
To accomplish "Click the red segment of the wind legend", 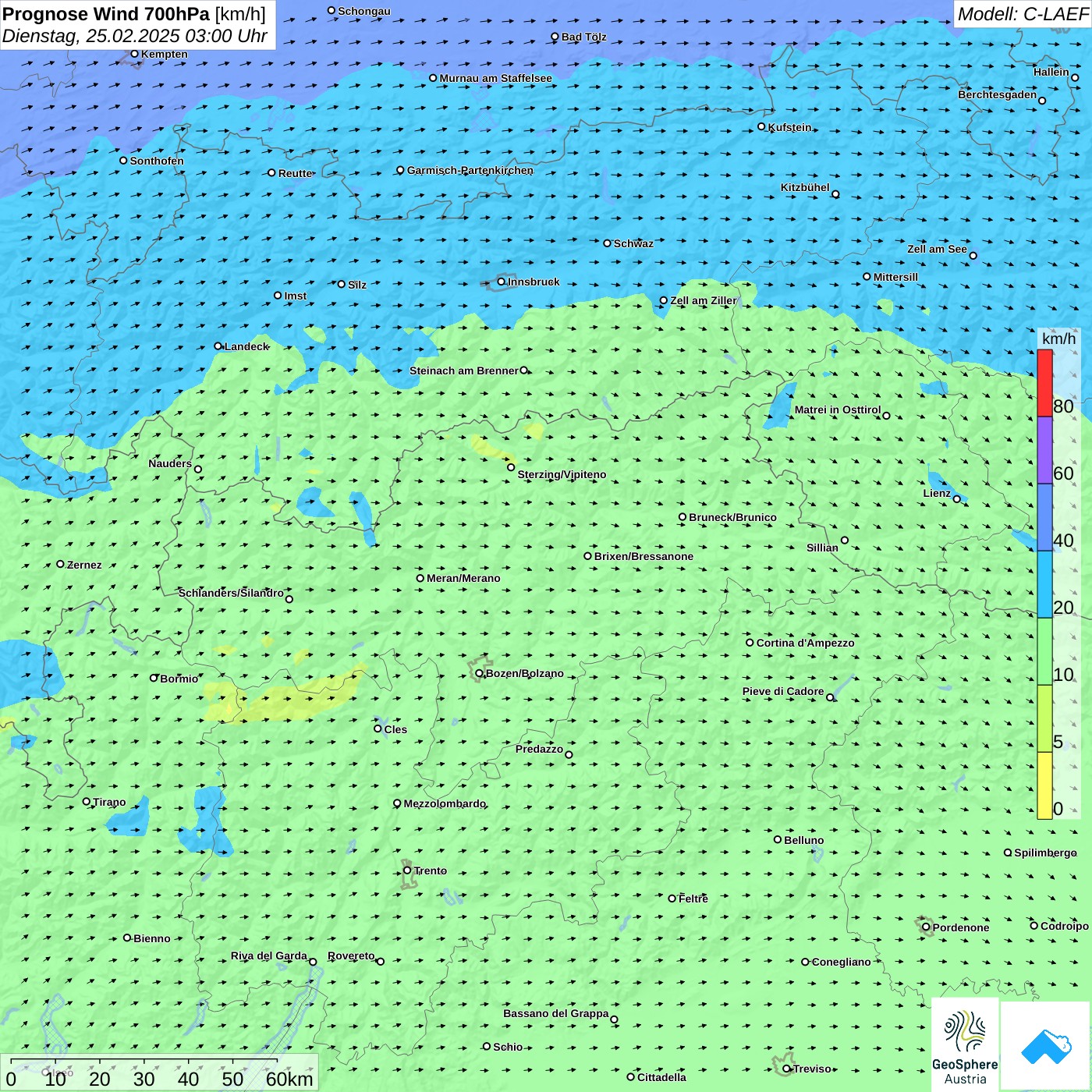I will coord(1044,383).
